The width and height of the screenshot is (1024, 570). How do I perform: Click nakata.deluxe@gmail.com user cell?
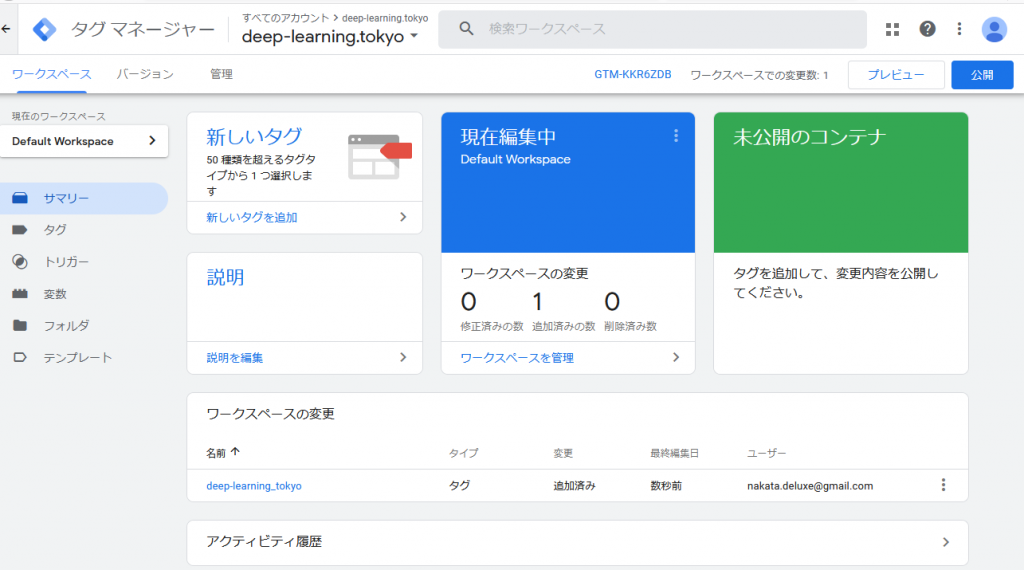(810, 486)
